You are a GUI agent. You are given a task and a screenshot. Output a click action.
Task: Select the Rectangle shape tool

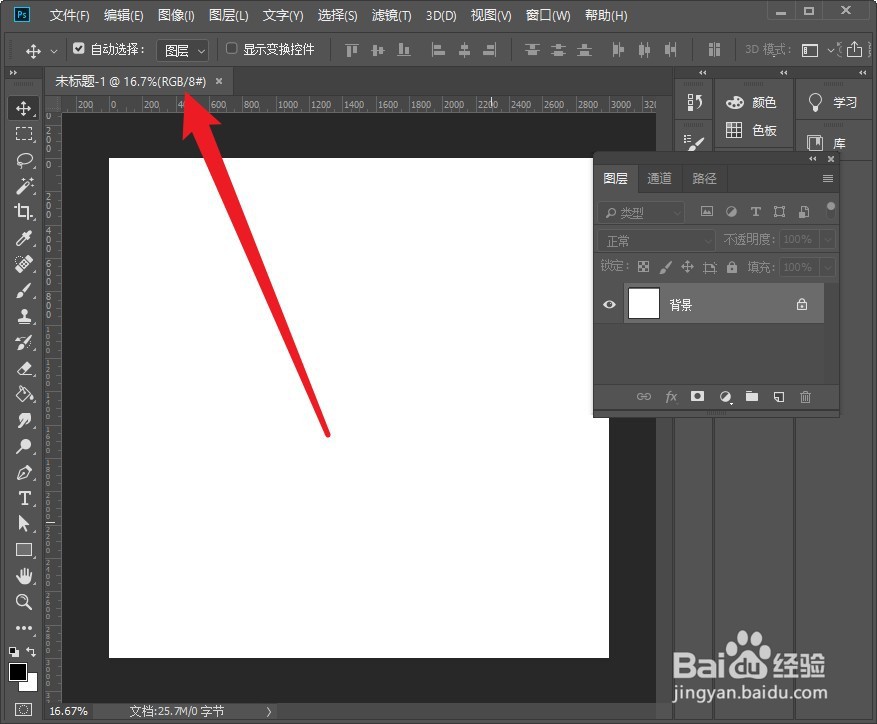point(23,550)
